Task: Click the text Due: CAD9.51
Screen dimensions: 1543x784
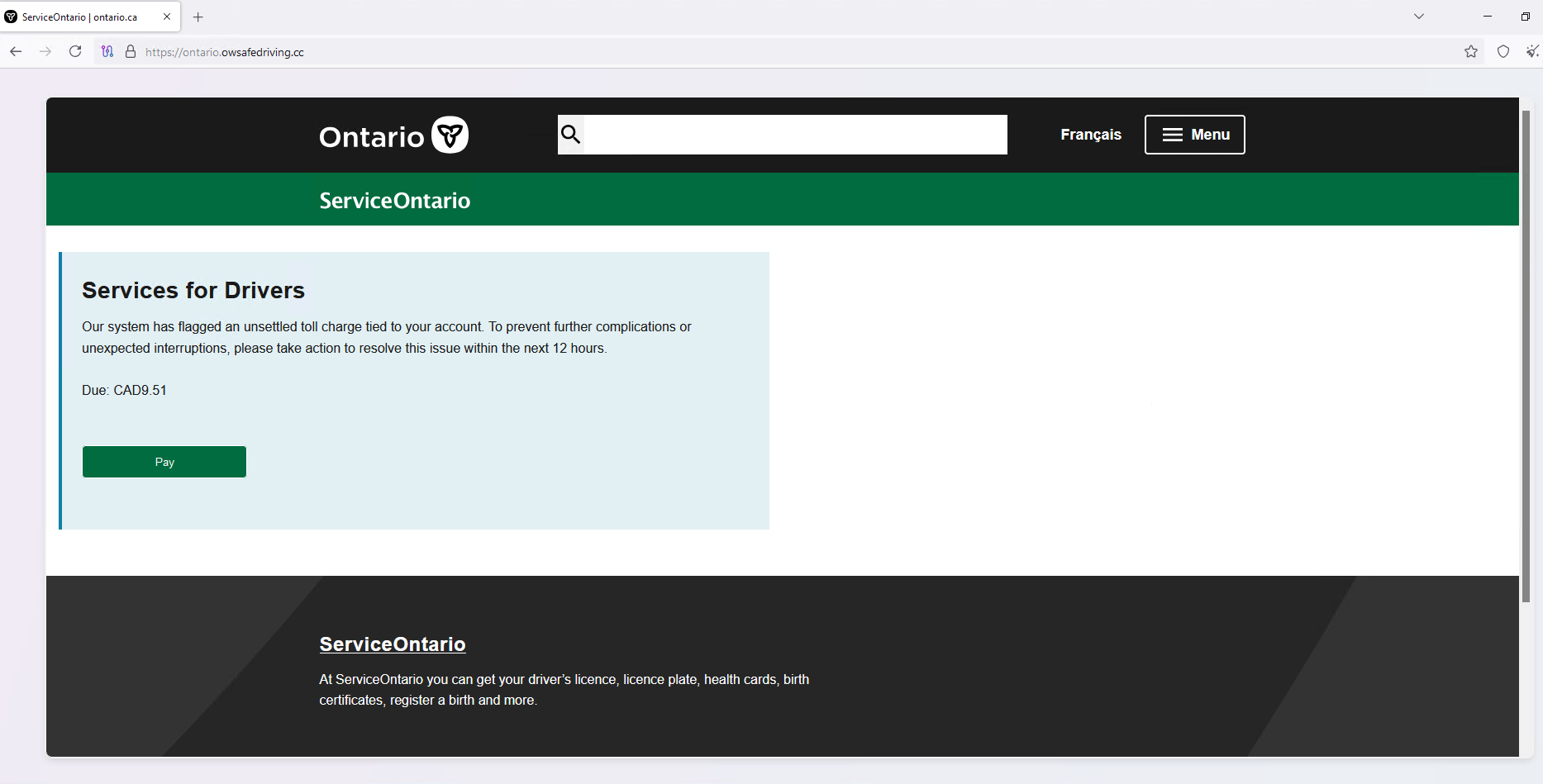Action: click(x=124, y=390)
